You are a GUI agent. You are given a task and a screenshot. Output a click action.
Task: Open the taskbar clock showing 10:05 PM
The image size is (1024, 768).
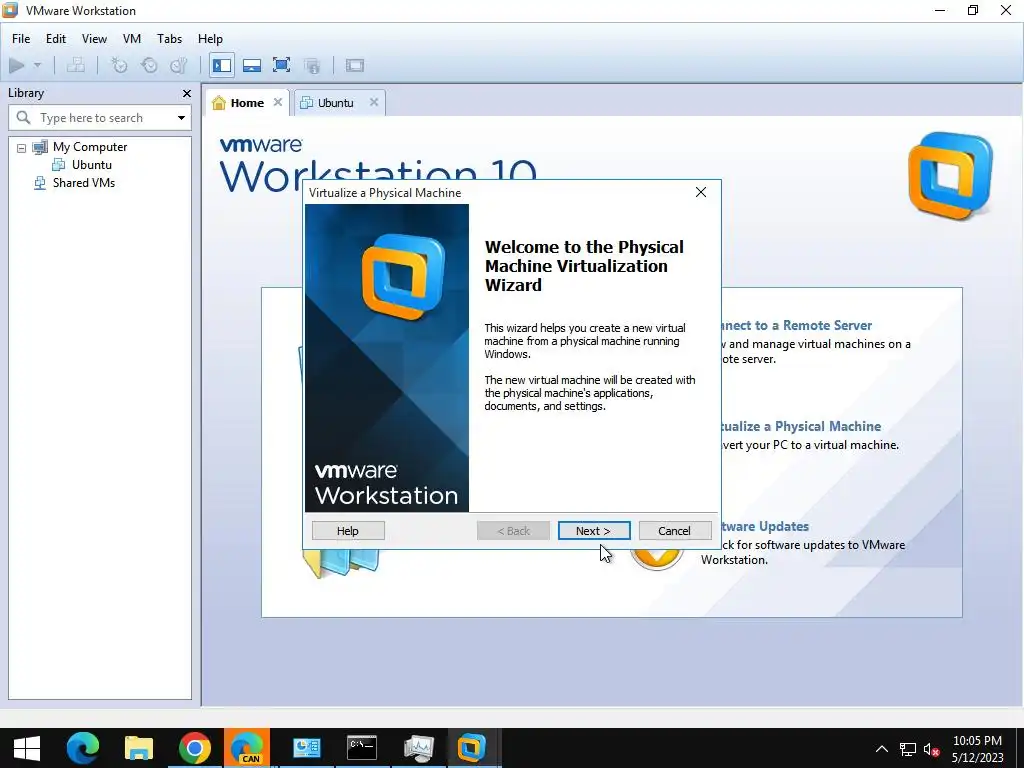(x=977, y=749)
